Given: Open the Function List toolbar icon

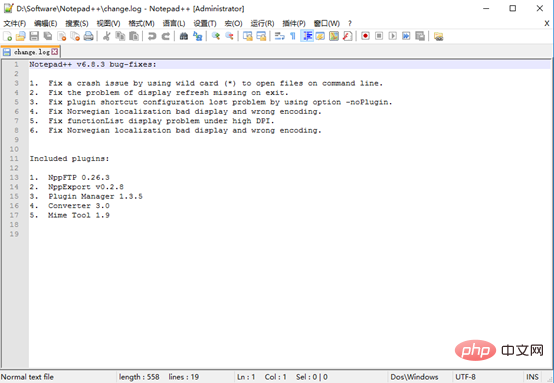Looking at the screenshot, I should coord(348,36).
